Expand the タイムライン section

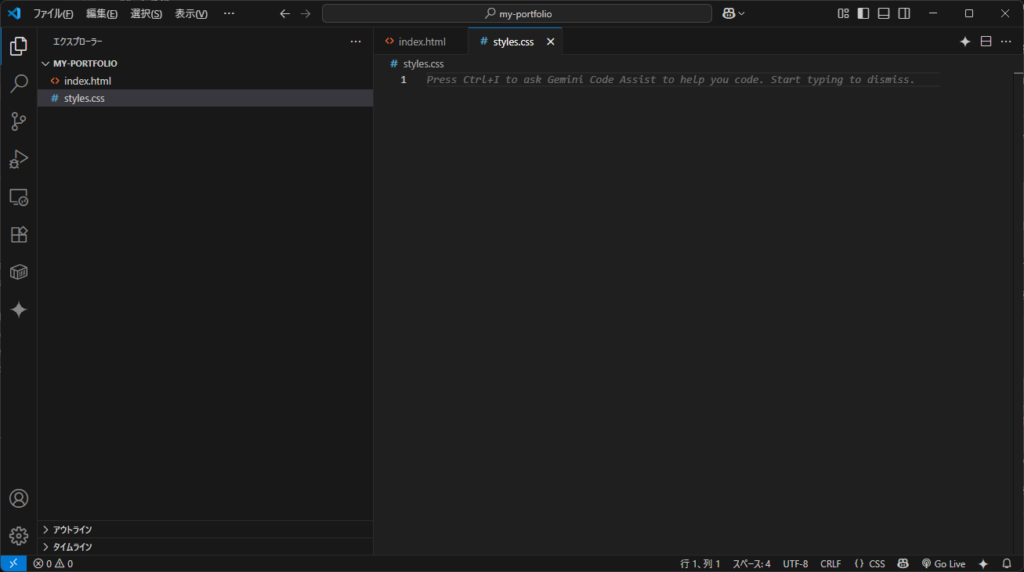[x=206, y=547]
